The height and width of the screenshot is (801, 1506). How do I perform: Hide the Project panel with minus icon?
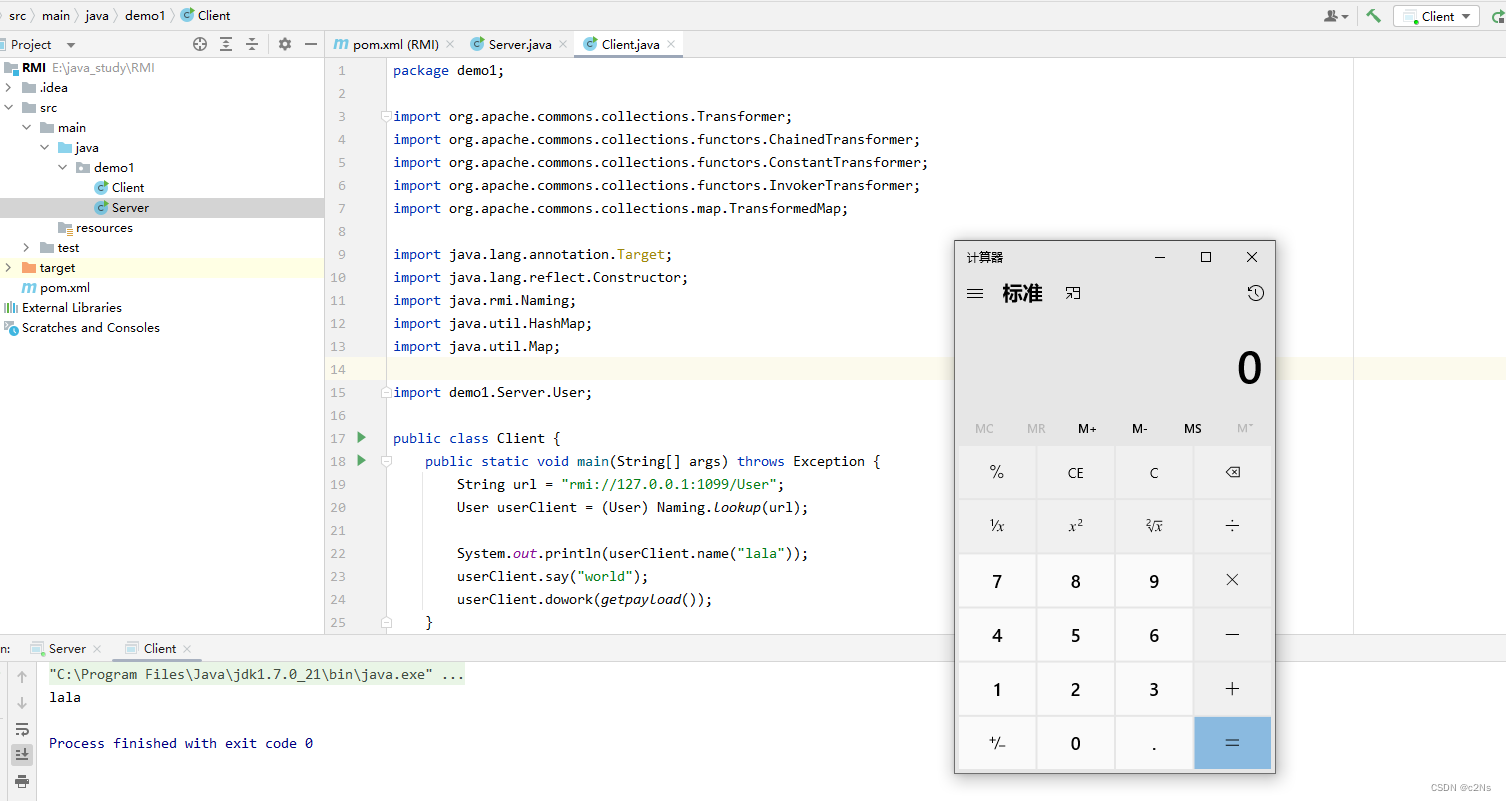311,44
